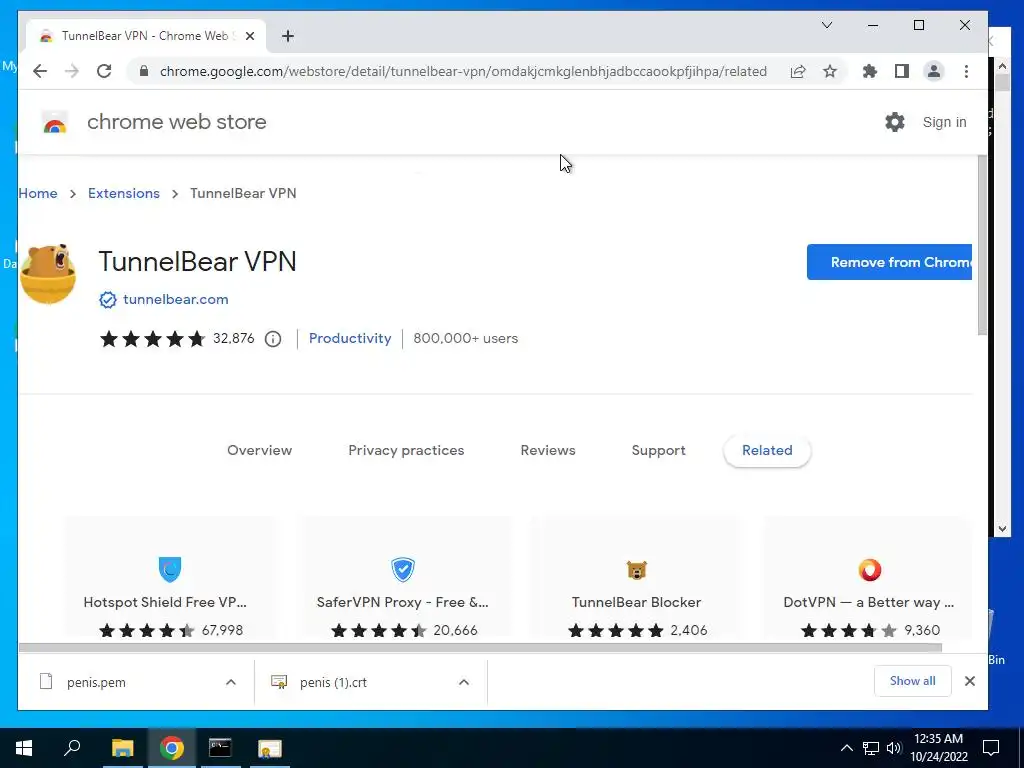The width and height of the screenshot is (1024, 768).
Task: Click the Chrome Web Store rainbow logo
Action: coord(55,122)
